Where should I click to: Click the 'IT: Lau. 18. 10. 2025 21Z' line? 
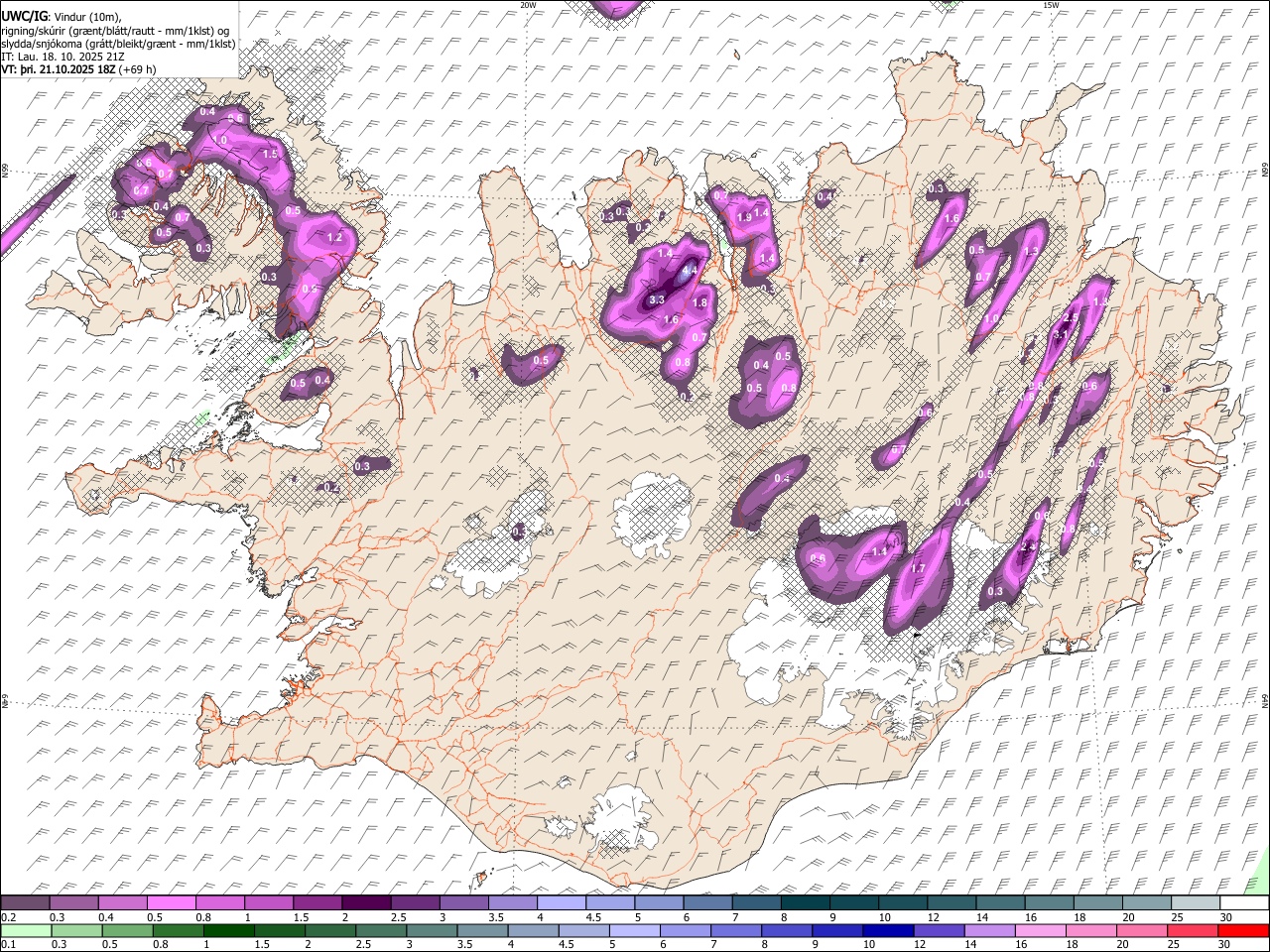click(x=63, y=57)
